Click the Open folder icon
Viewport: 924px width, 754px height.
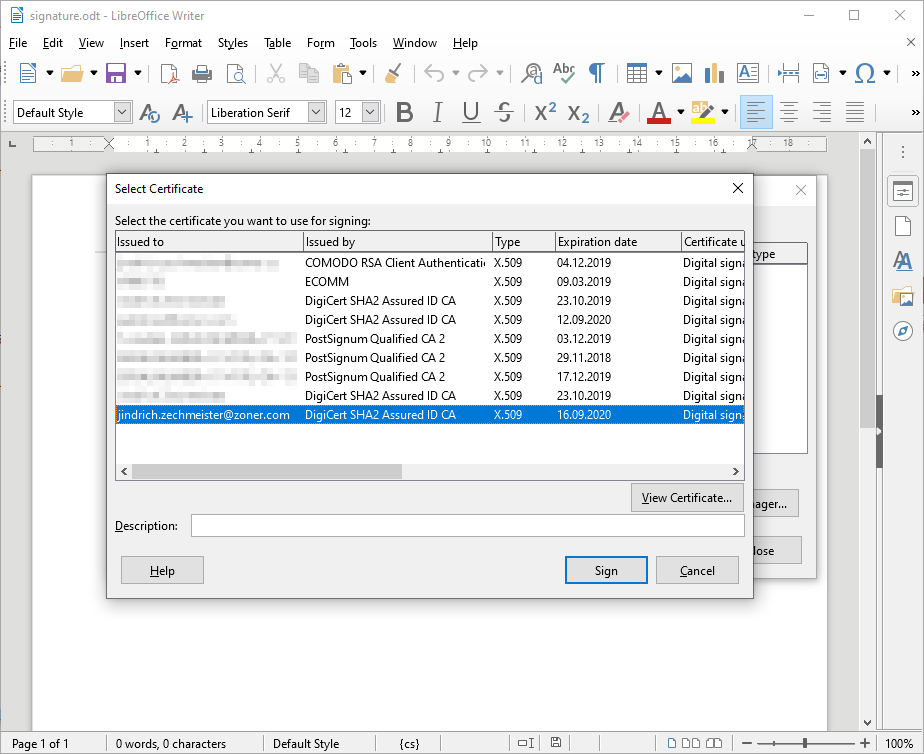(x=72, y=74)
